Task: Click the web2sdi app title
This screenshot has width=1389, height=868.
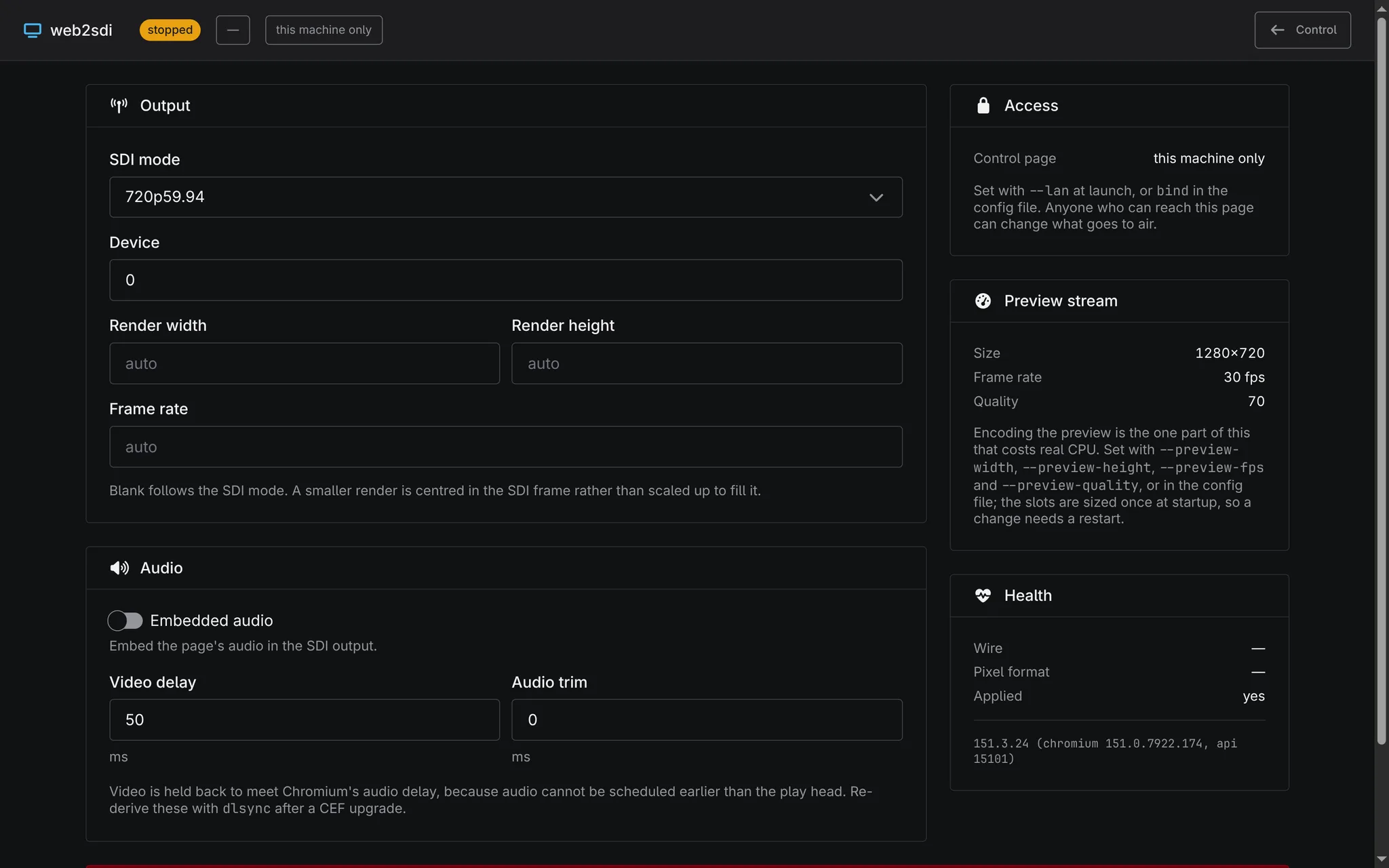Action: pyautogui.click(x=81, y=31)
